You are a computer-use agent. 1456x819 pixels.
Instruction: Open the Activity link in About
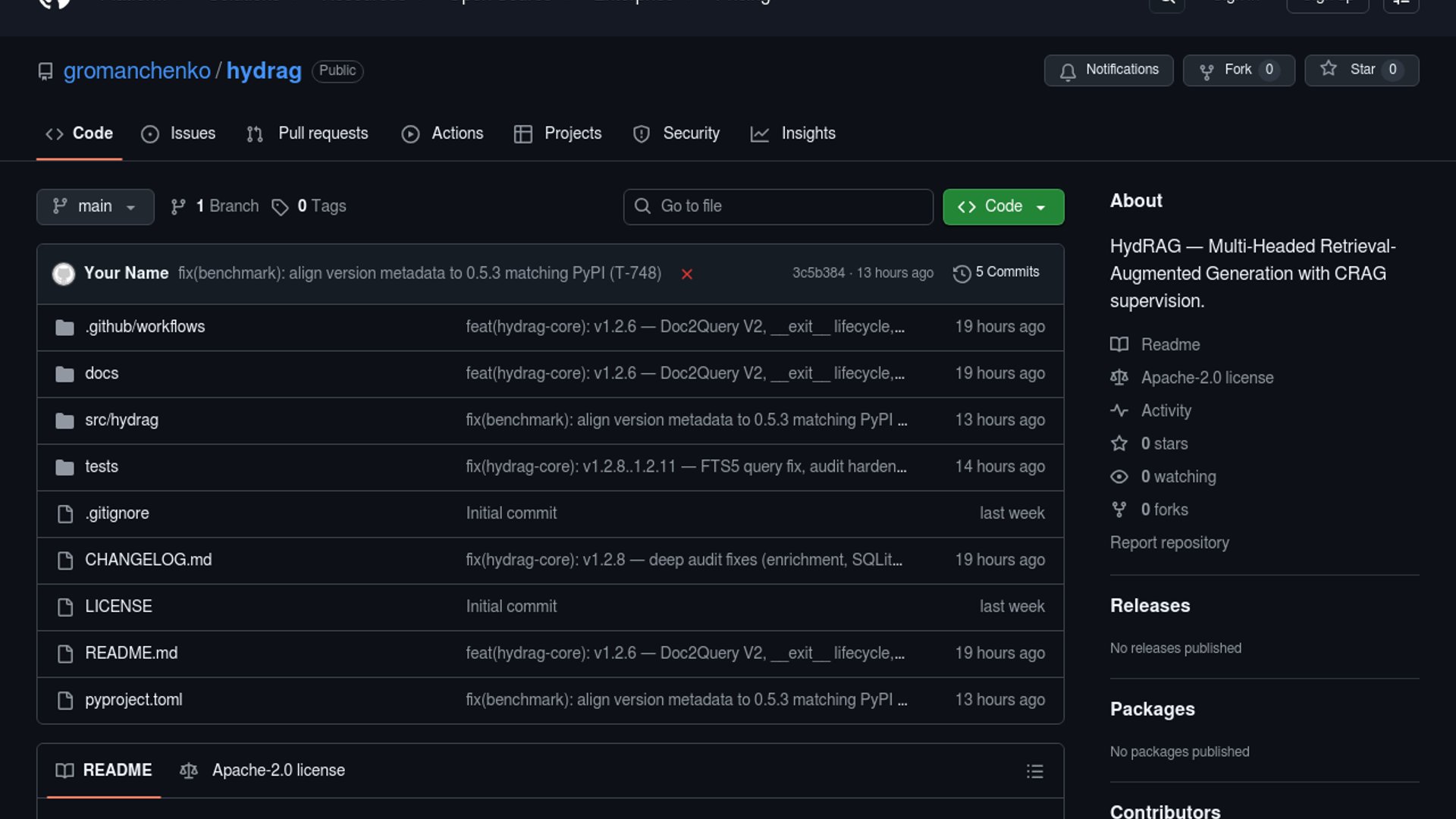coord(1166,411)
